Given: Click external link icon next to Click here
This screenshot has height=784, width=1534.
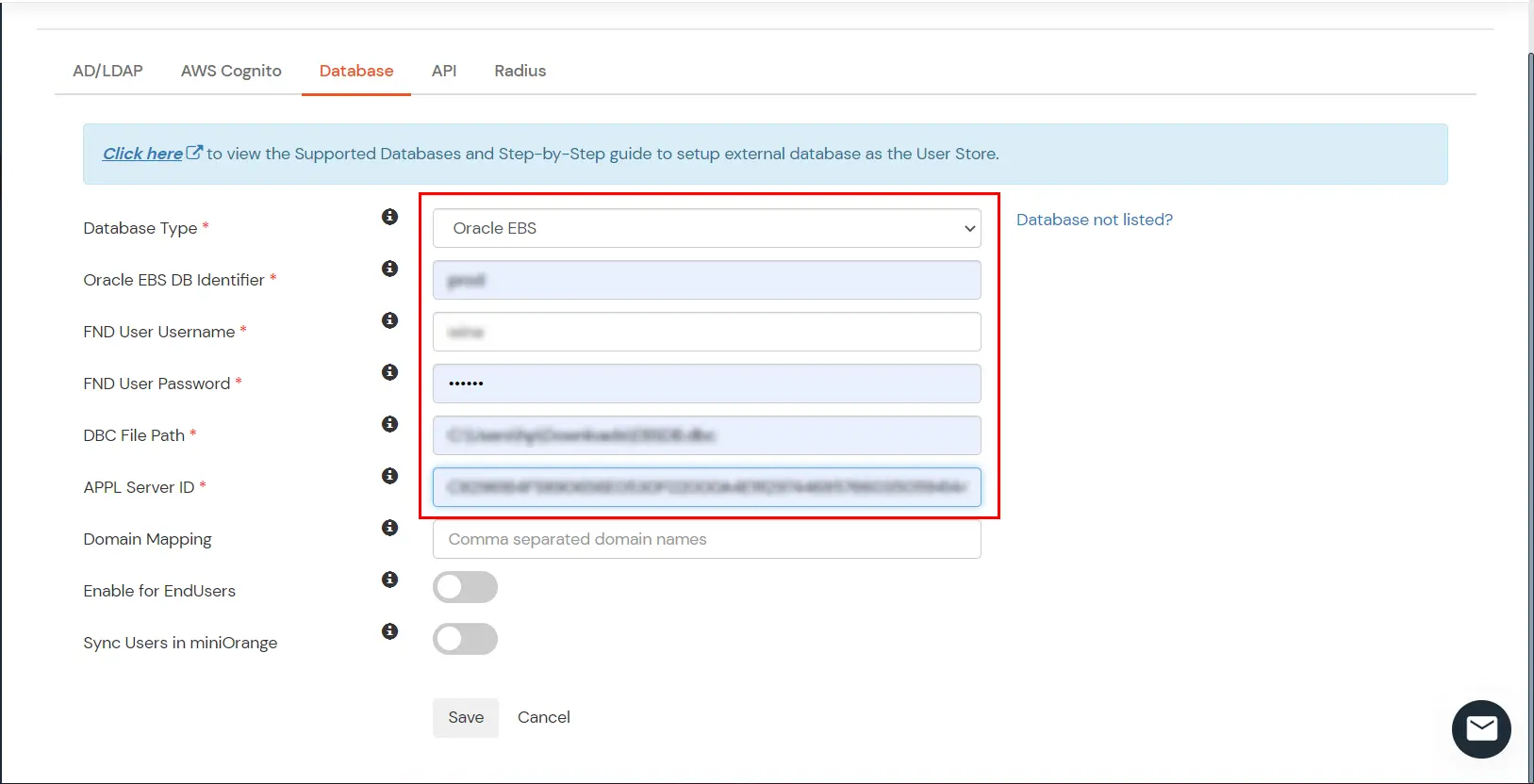Looking at the screenshot, I should [x=194, y=153].
